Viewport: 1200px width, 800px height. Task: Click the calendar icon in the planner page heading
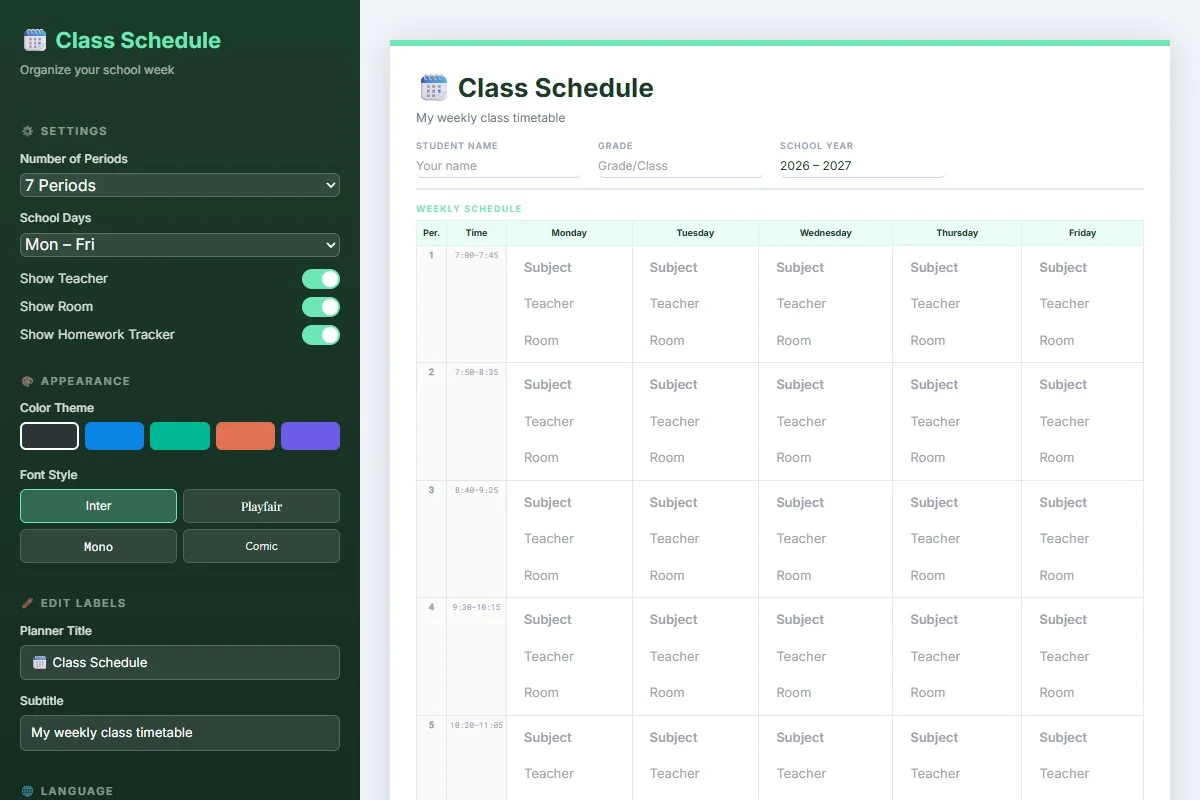click(x=433, y=88)
